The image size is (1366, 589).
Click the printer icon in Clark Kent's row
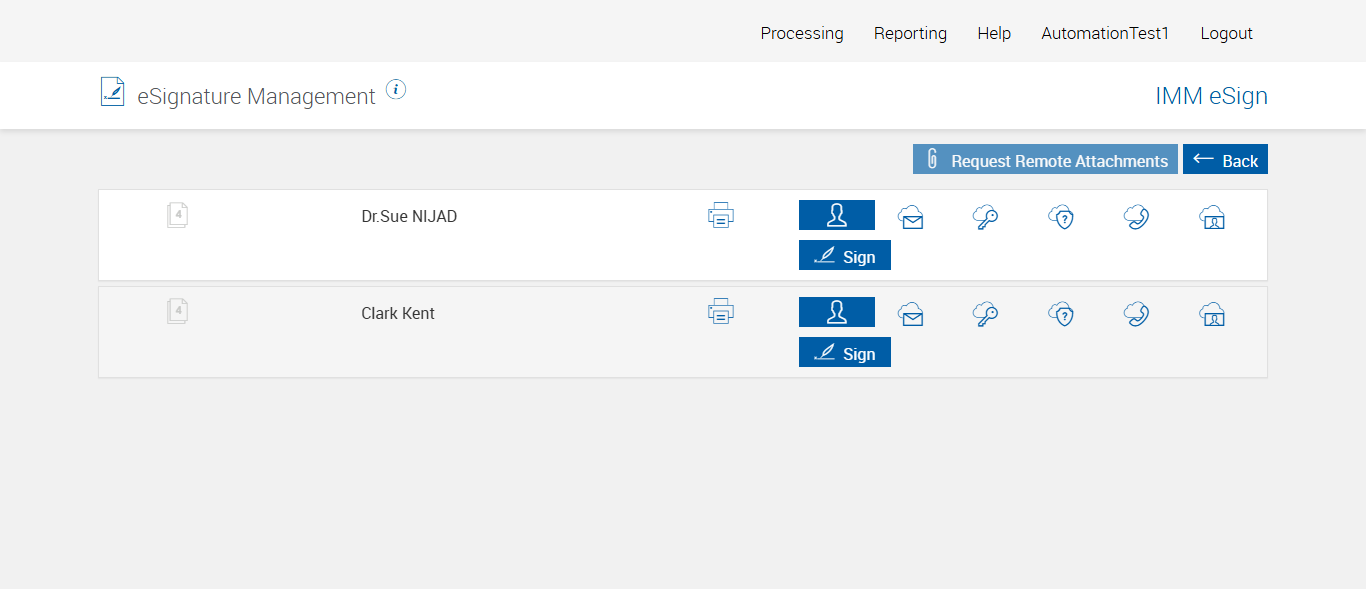(x=721, y=312)
